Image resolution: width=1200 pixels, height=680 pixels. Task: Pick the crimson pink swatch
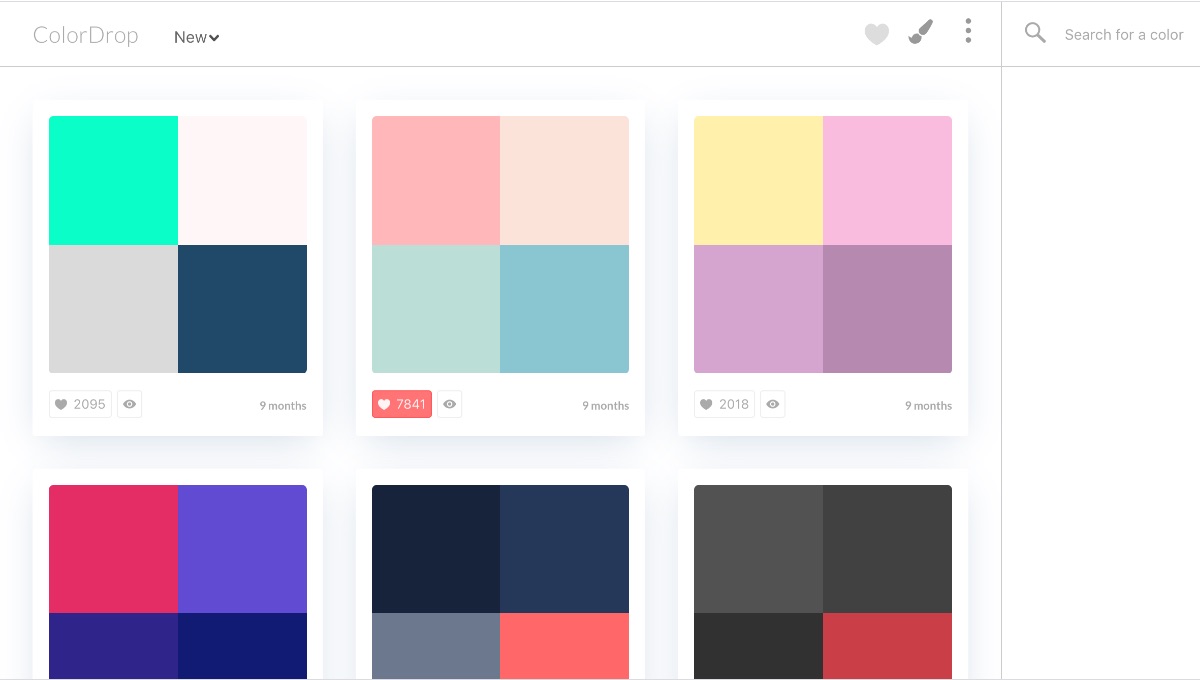(113, 549)
